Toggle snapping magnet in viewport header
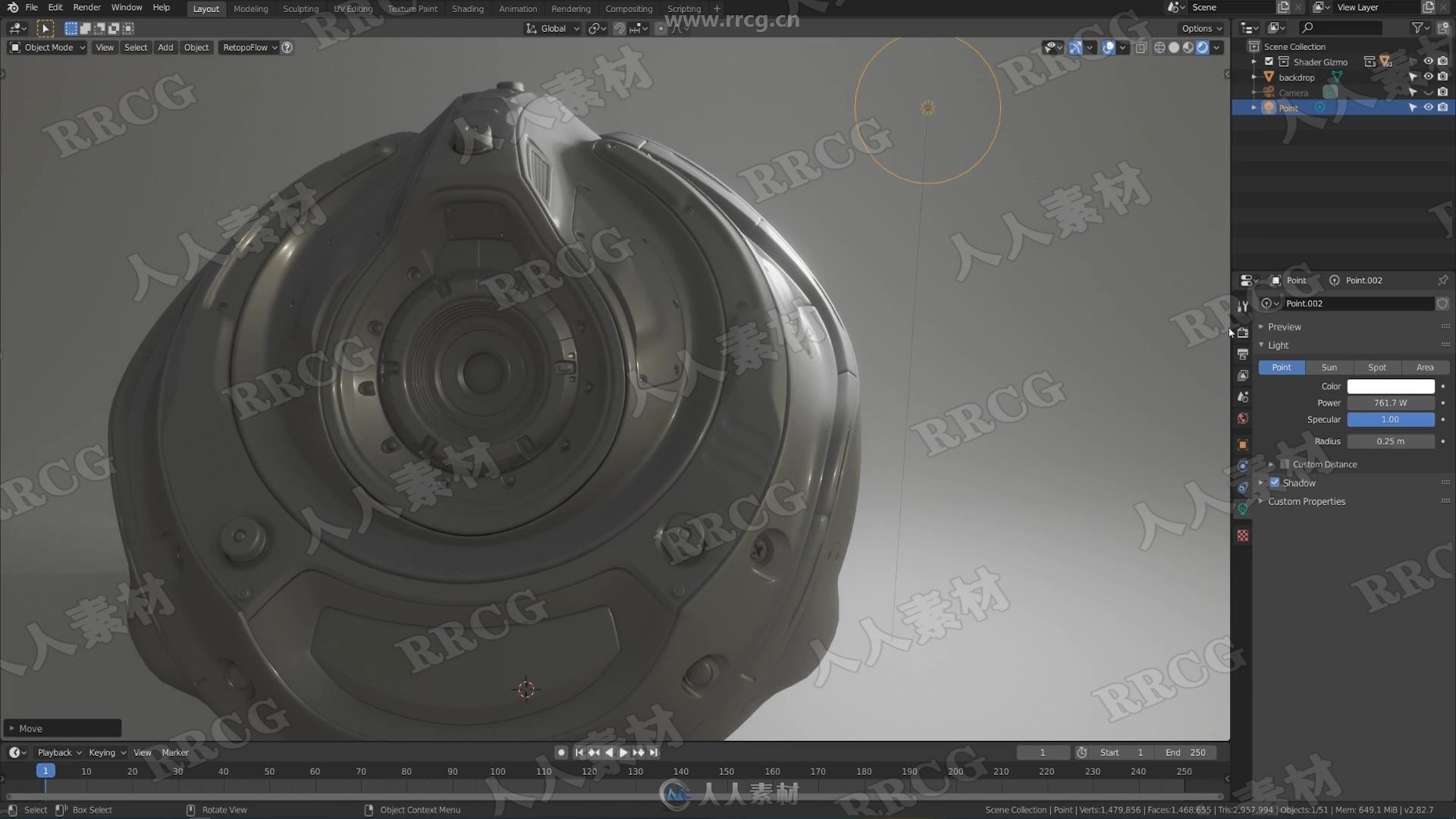1456x819 pixels. click(620, 28)
